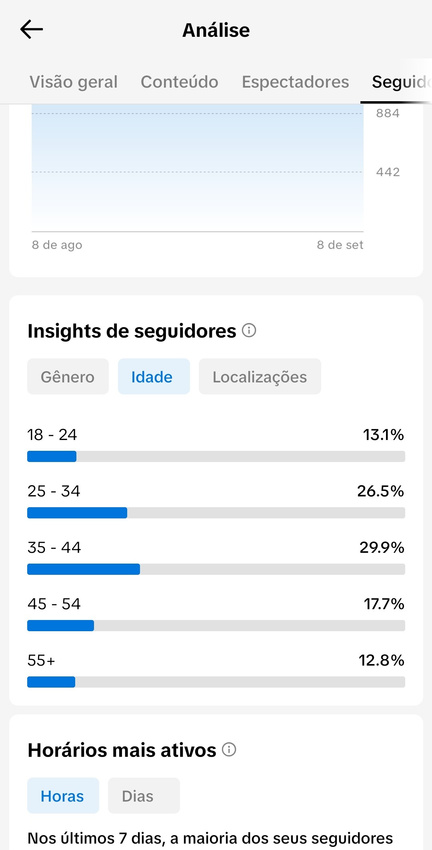Click the followers growth chart area
432x850 pixels.
197,168
